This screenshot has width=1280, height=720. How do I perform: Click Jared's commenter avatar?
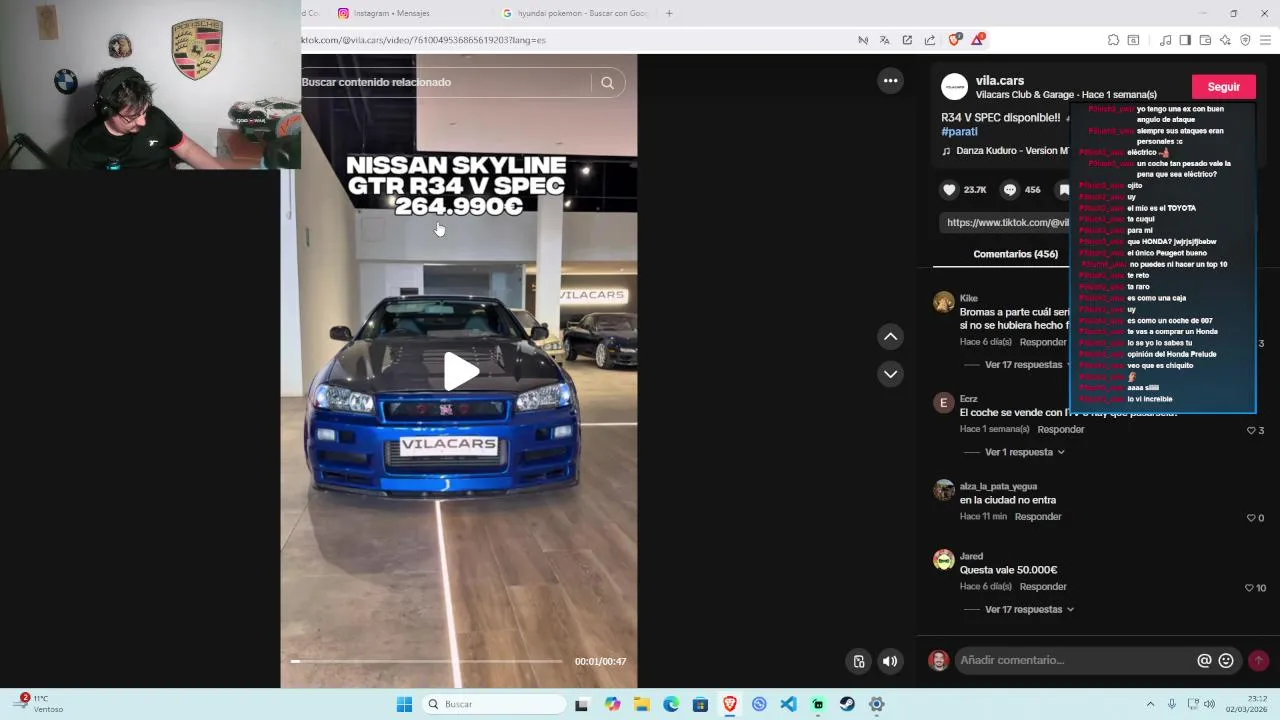[x=943, y=560]
